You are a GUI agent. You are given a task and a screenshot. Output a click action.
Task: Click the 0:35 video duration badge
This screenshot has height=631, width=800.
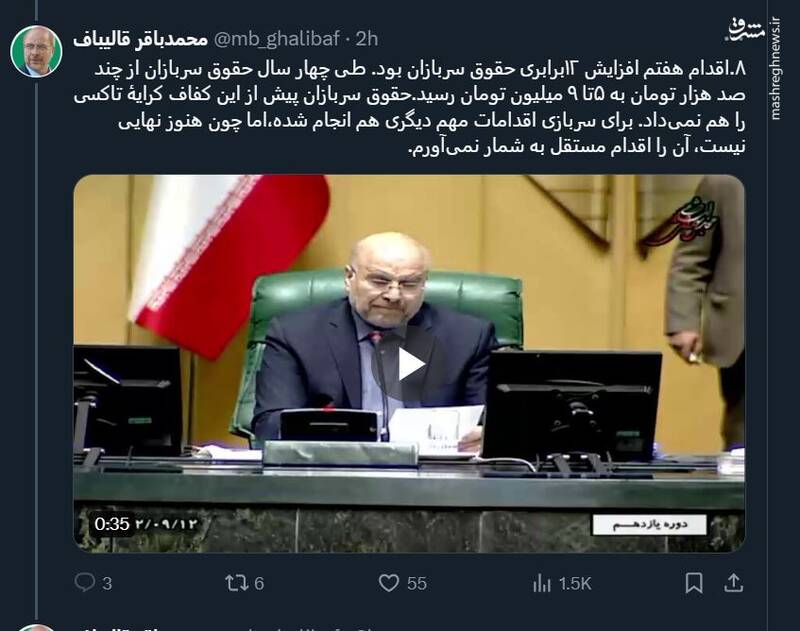click(x=112, y=524)
